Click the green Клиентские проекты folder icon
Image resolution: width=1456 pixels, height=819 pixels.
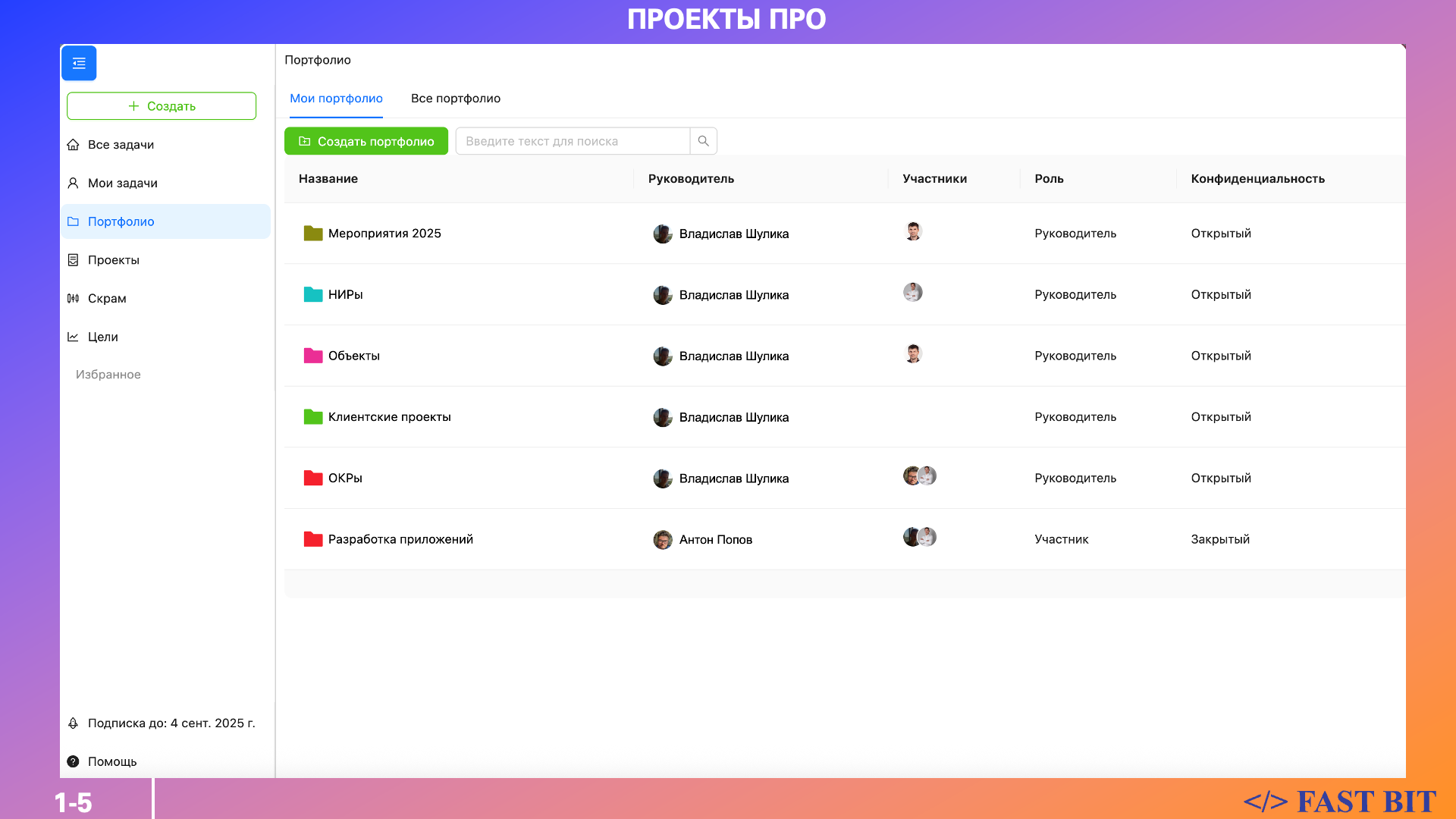tap(313, 416)
